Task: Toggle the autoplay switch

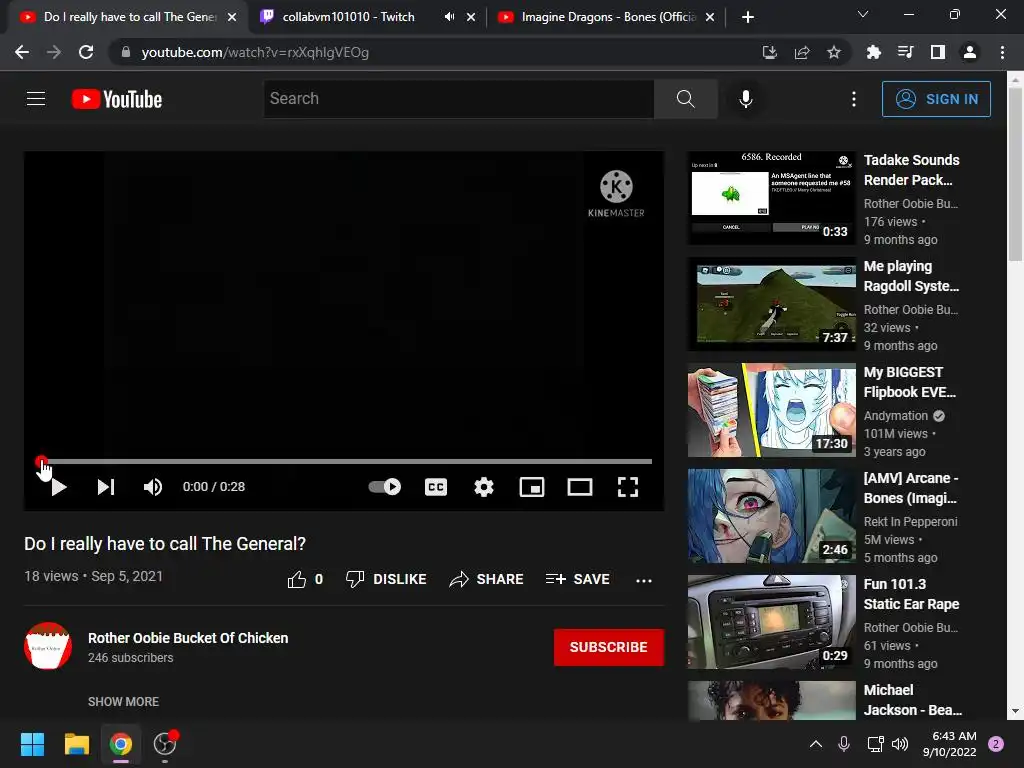Action: [385, 487]
